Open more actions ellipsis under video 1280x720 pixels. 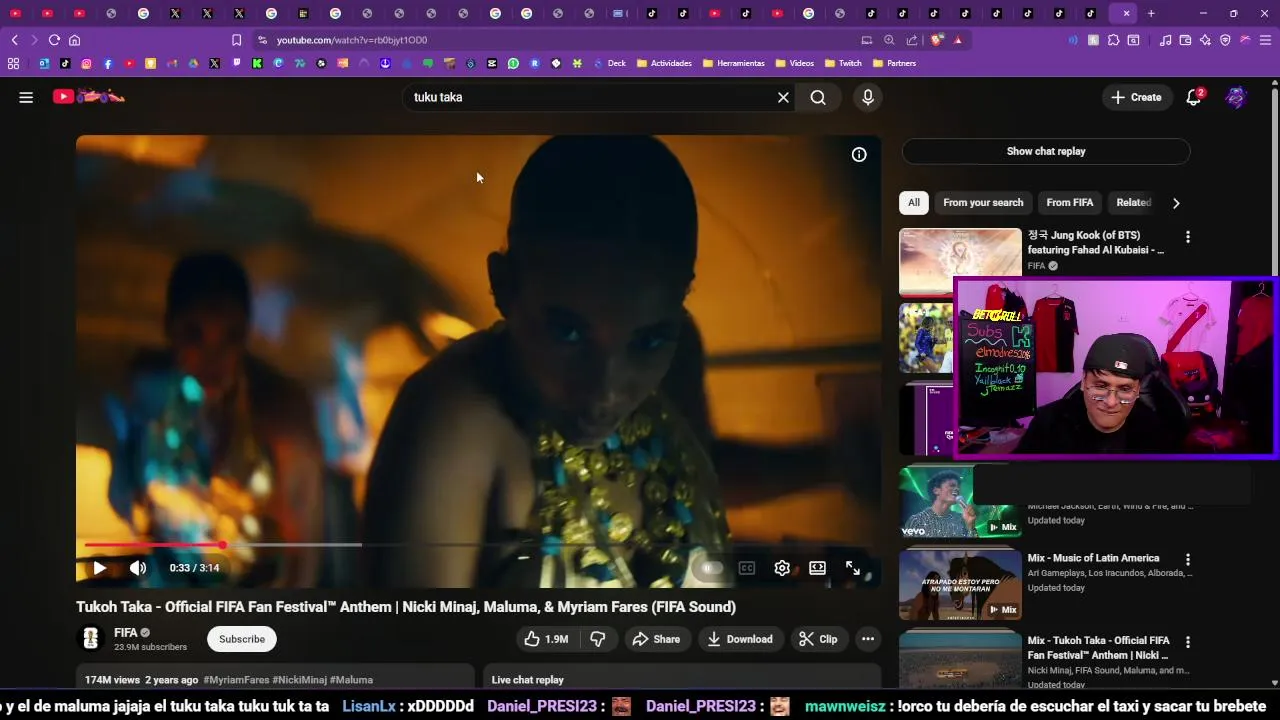[x=868, y=639]
